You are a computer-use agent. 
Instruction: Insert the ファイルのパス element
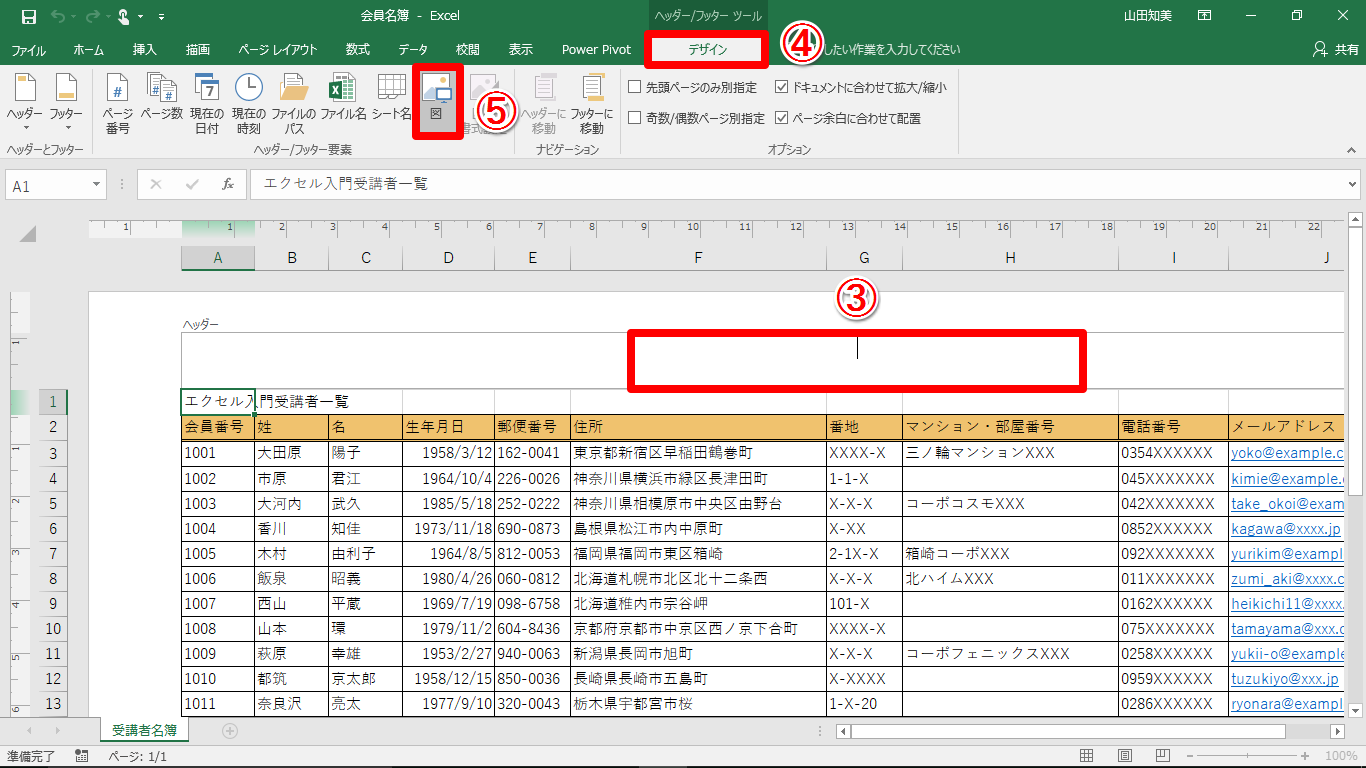point(293,103)
